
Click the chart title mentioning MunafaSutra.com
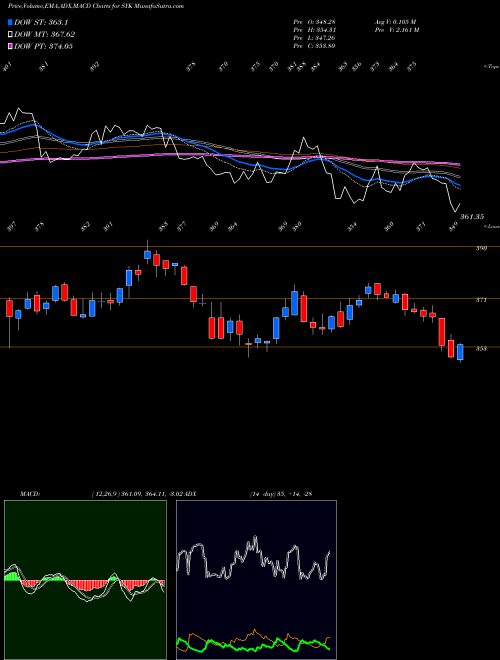tap(96, 6)
